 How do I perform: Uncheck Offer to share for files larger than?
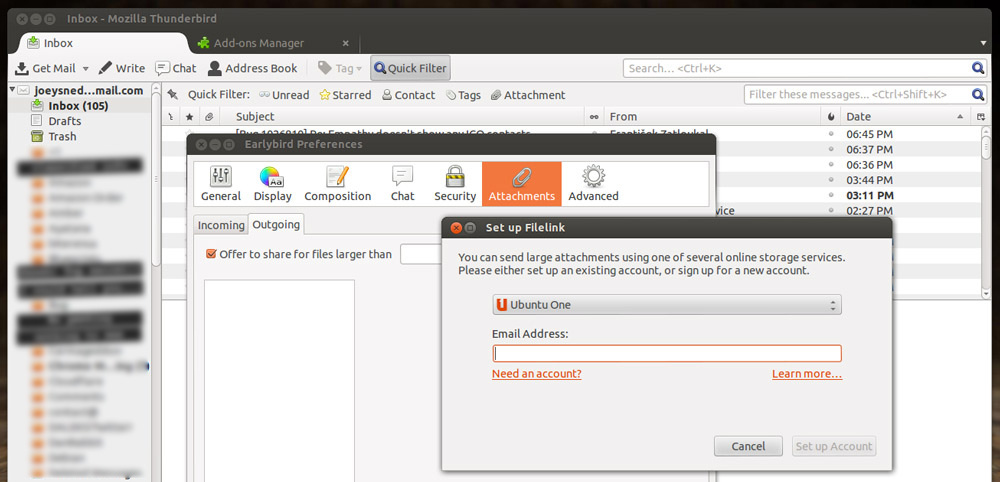tap(211, 254)
